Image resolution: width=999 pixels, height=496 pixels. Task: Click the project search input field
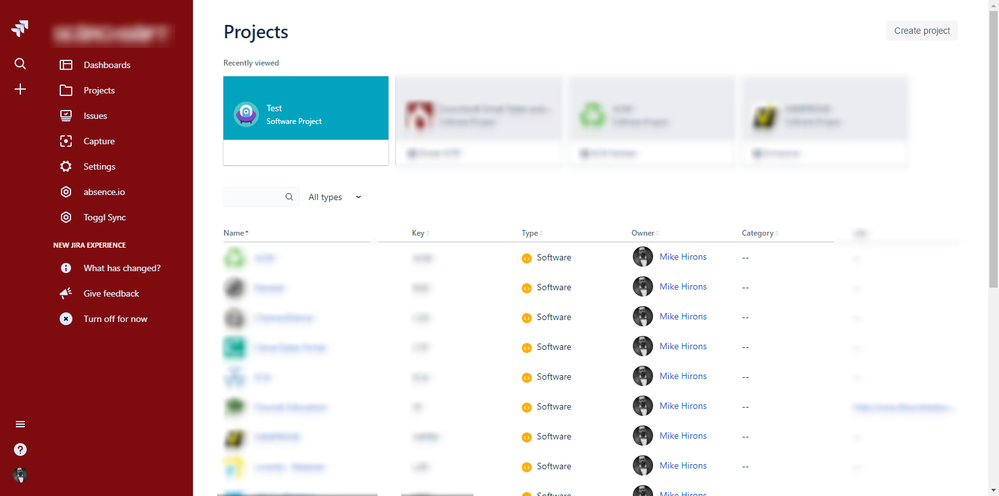261,197
